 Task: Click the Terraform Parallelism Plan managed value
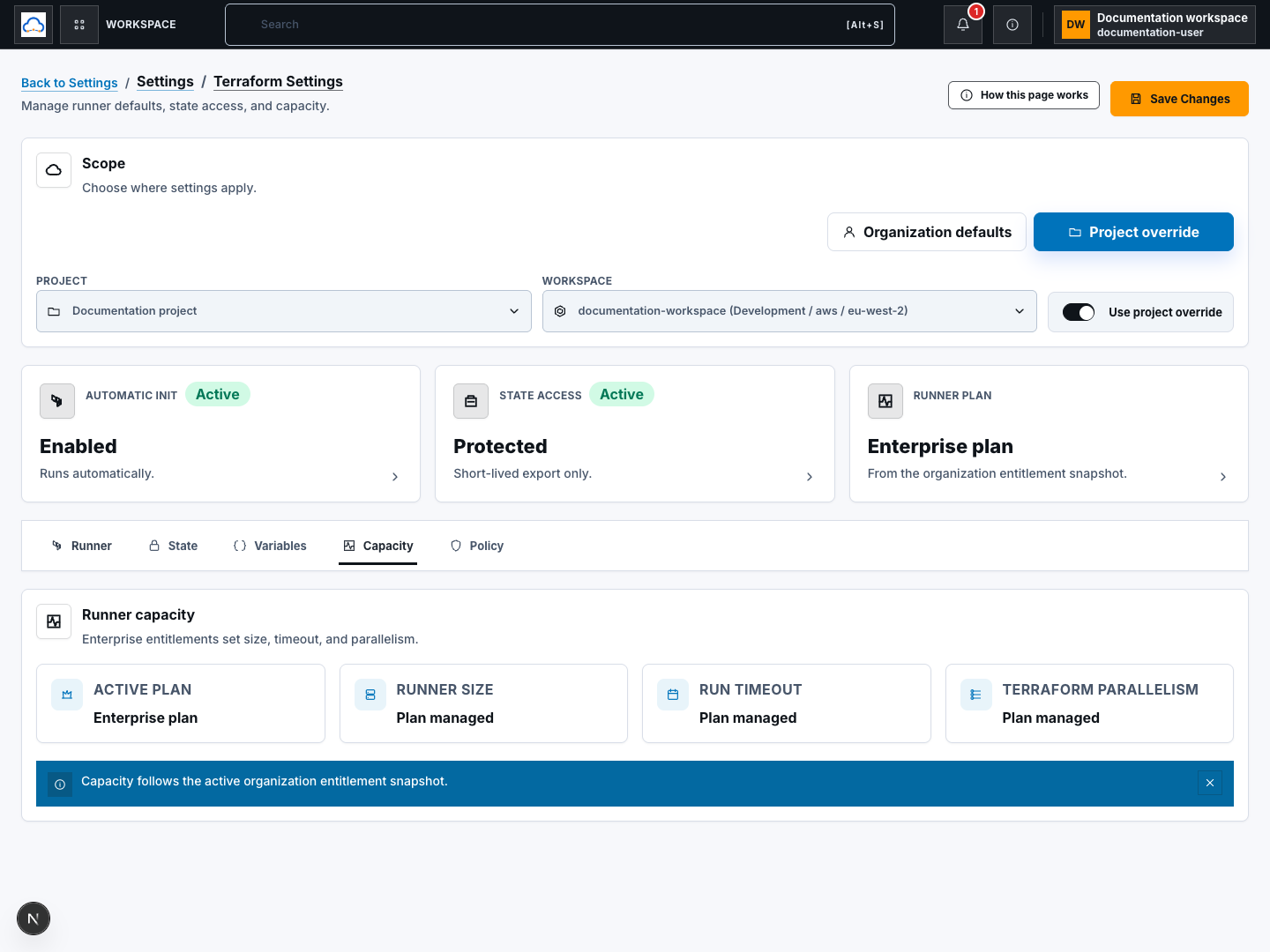[x=1050, y=718]
